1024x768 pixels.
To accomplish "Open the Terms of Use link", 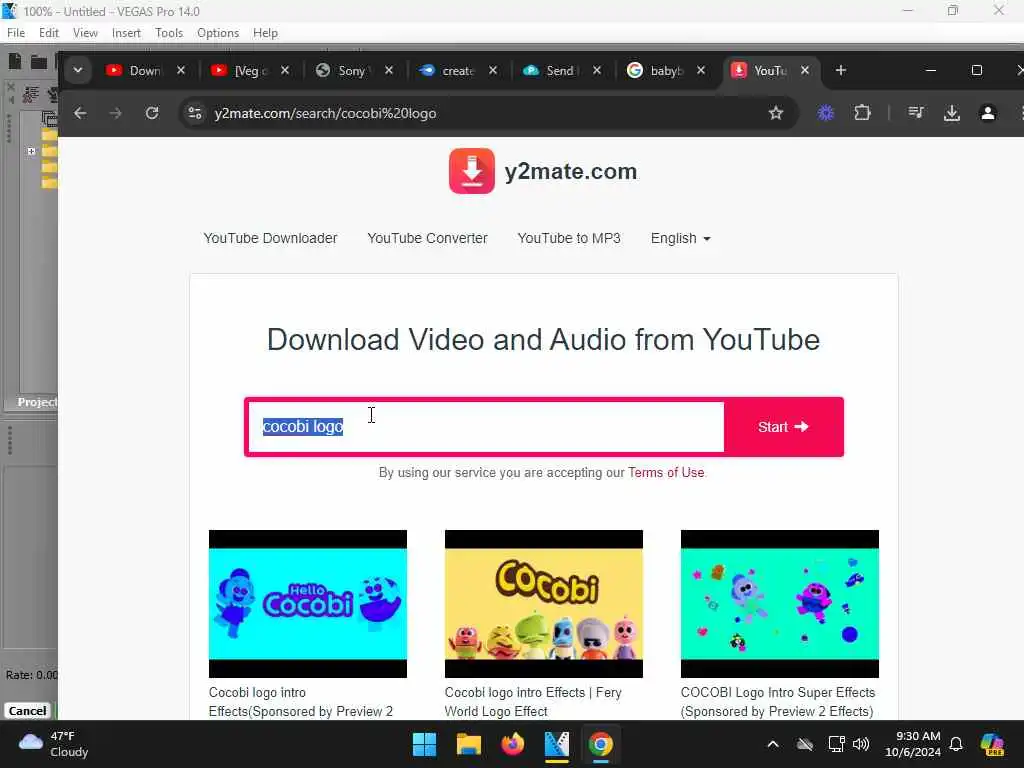I will coord(666,472).
